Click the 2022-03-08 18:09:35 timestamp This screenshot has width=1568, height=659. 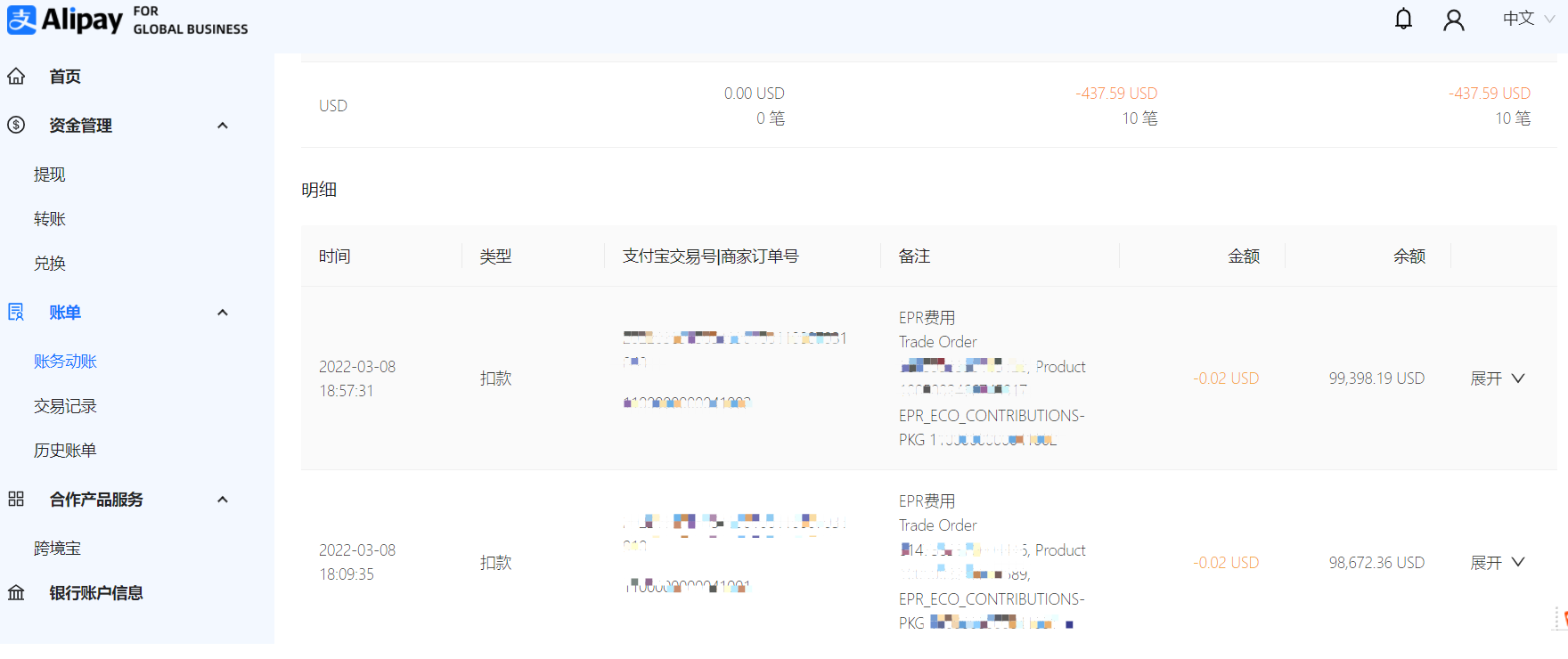click(357, 563)
